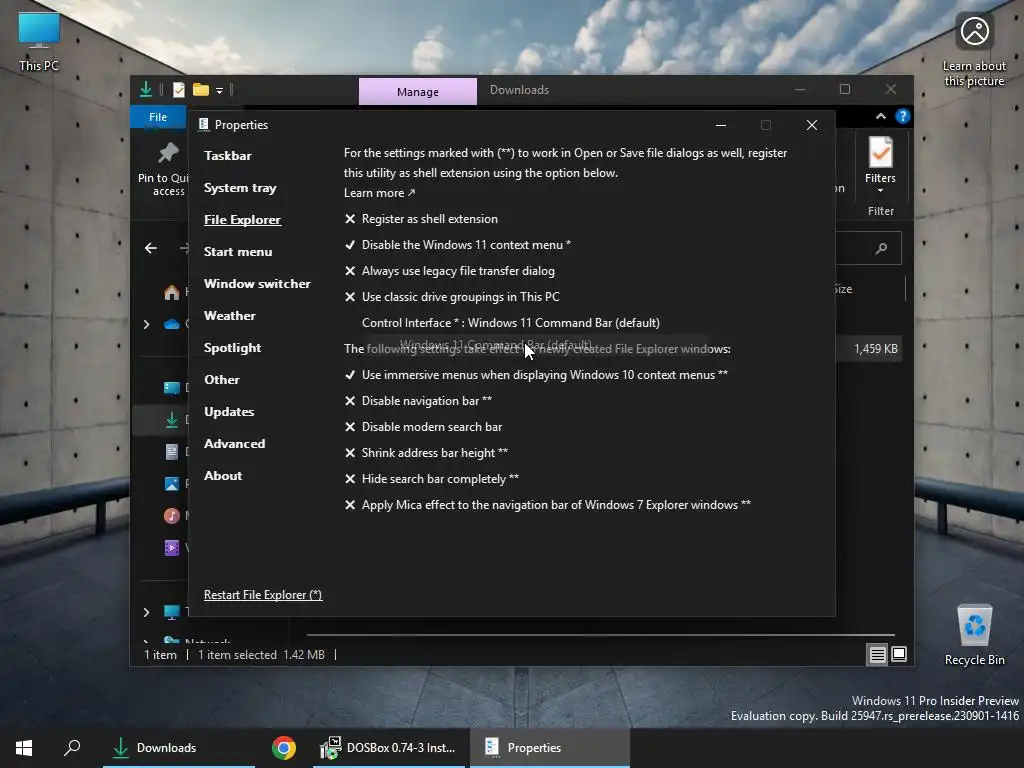This screenshot has height=768, width=1024.
Task: Switch to the Spotlight section
Action: pos(232,347)
